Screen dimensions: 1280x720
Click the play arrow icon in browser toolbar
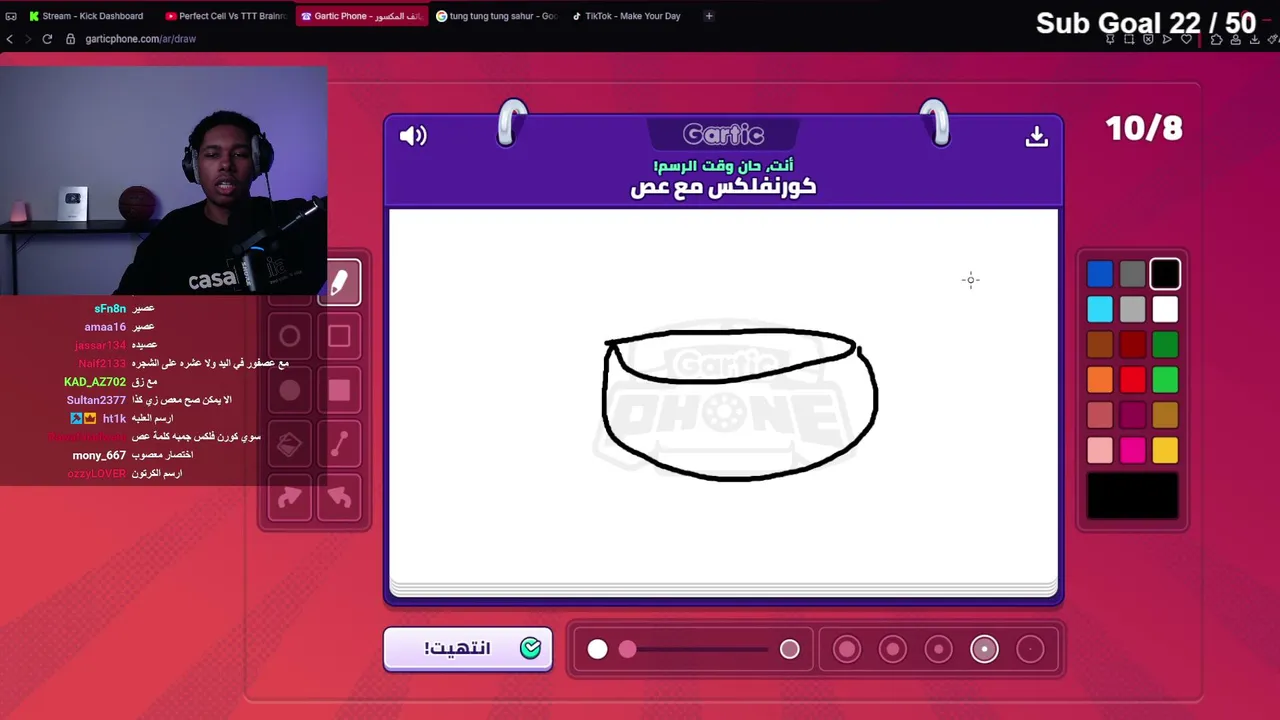[x=1167, y=40]
